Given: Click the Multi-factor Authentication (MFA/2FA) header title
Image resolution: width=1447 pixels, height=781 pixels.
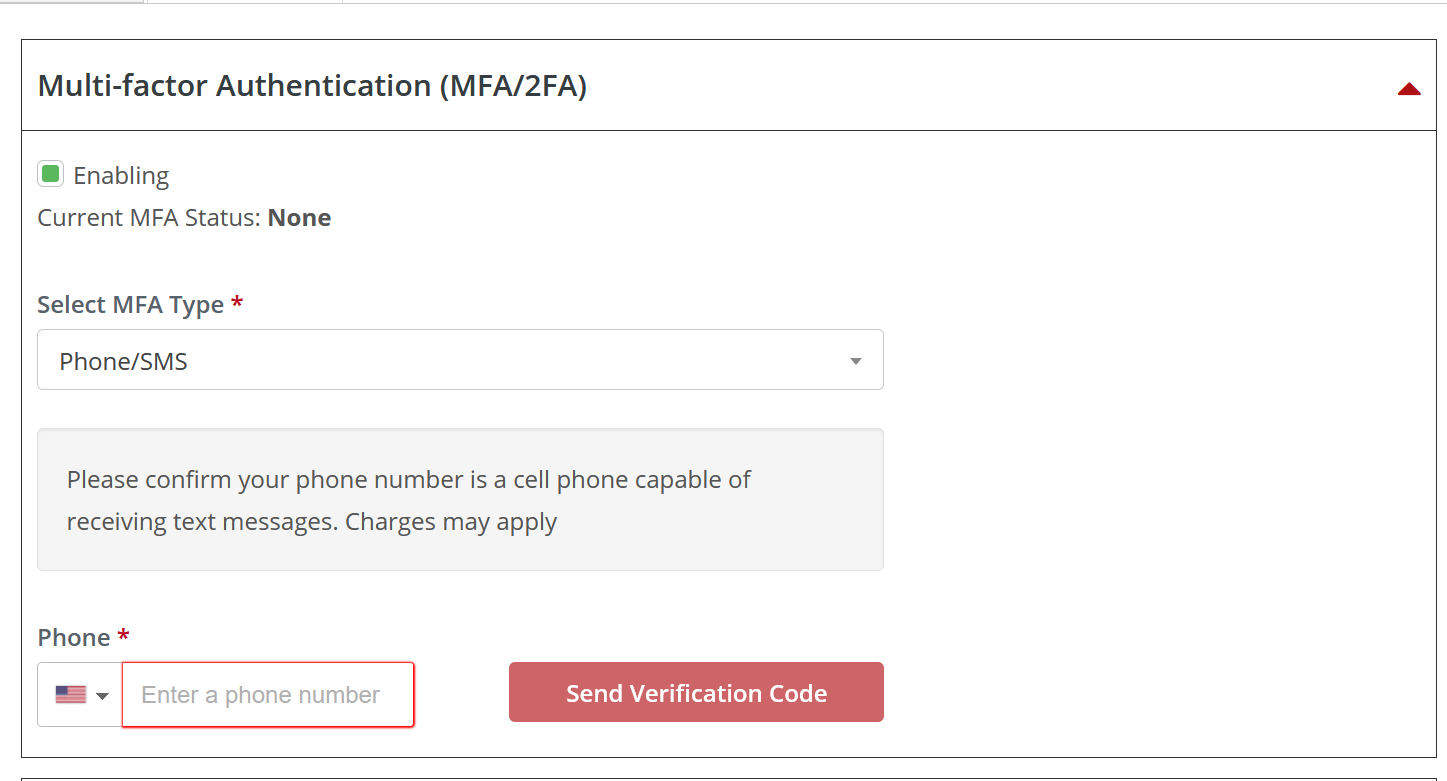Looking at the screenshot, I should pyautogui.click(x=312, y=86).
